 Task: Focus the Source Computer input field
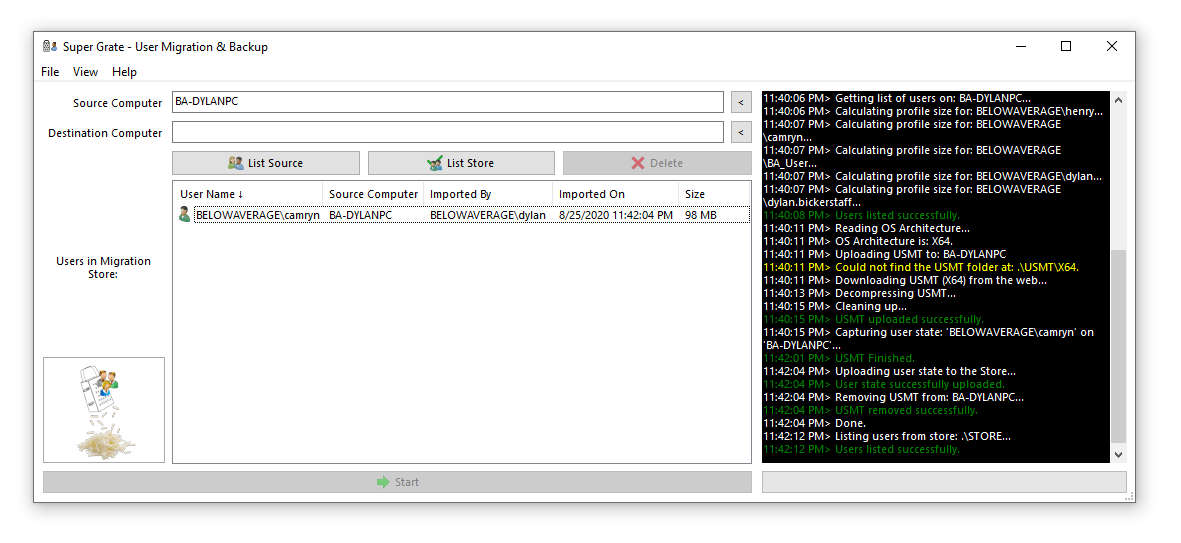[447, 102]
